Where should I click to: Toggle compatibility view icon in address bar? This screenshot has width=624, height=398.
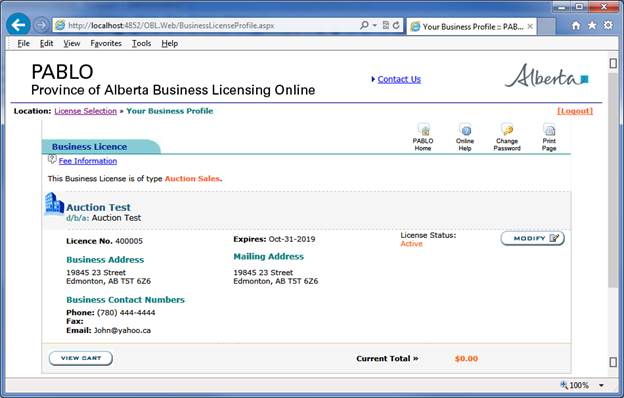click(x=386, y=25)
